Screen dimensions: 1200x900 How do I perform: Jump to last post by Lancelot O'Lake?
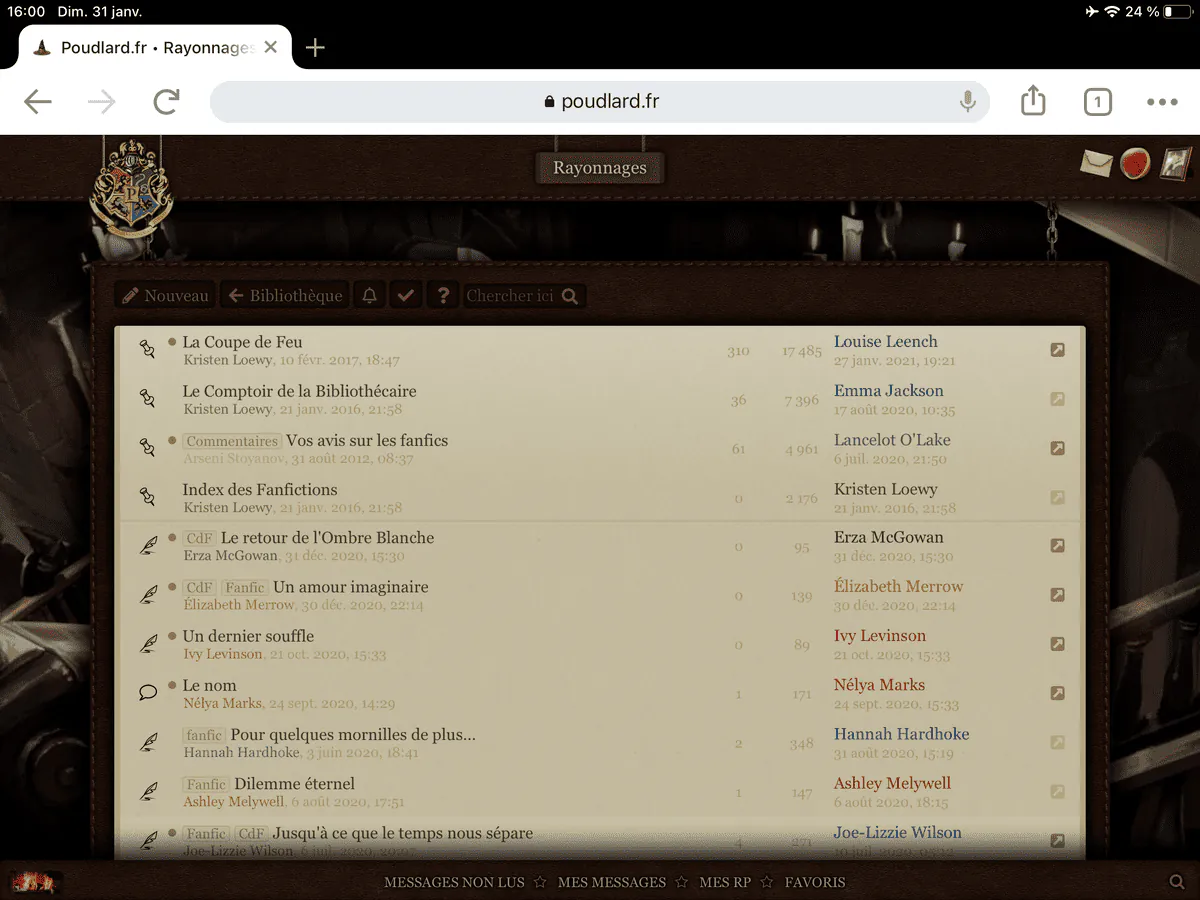pyautogui.click(x=1058, y=448)
